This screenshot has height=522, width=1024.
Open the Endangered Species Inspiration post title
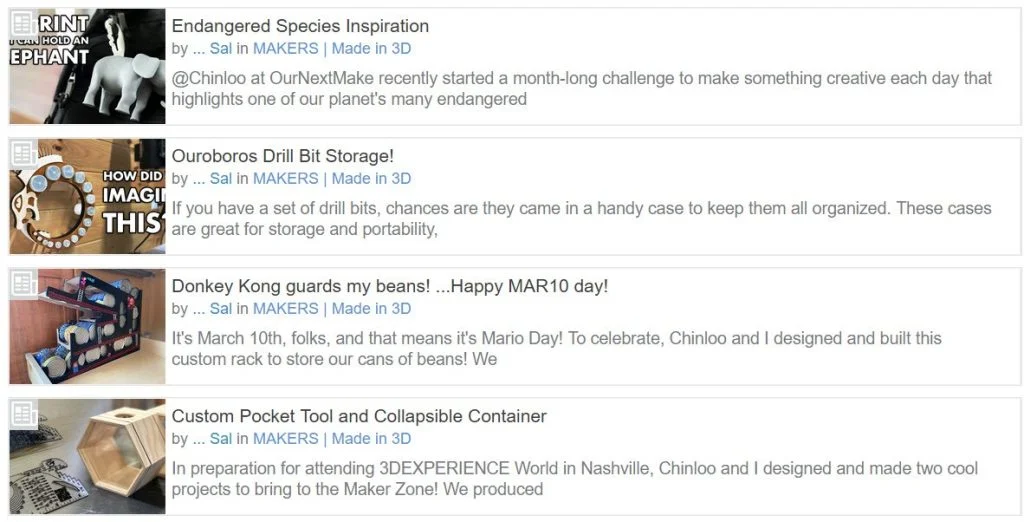click(300, 26)
